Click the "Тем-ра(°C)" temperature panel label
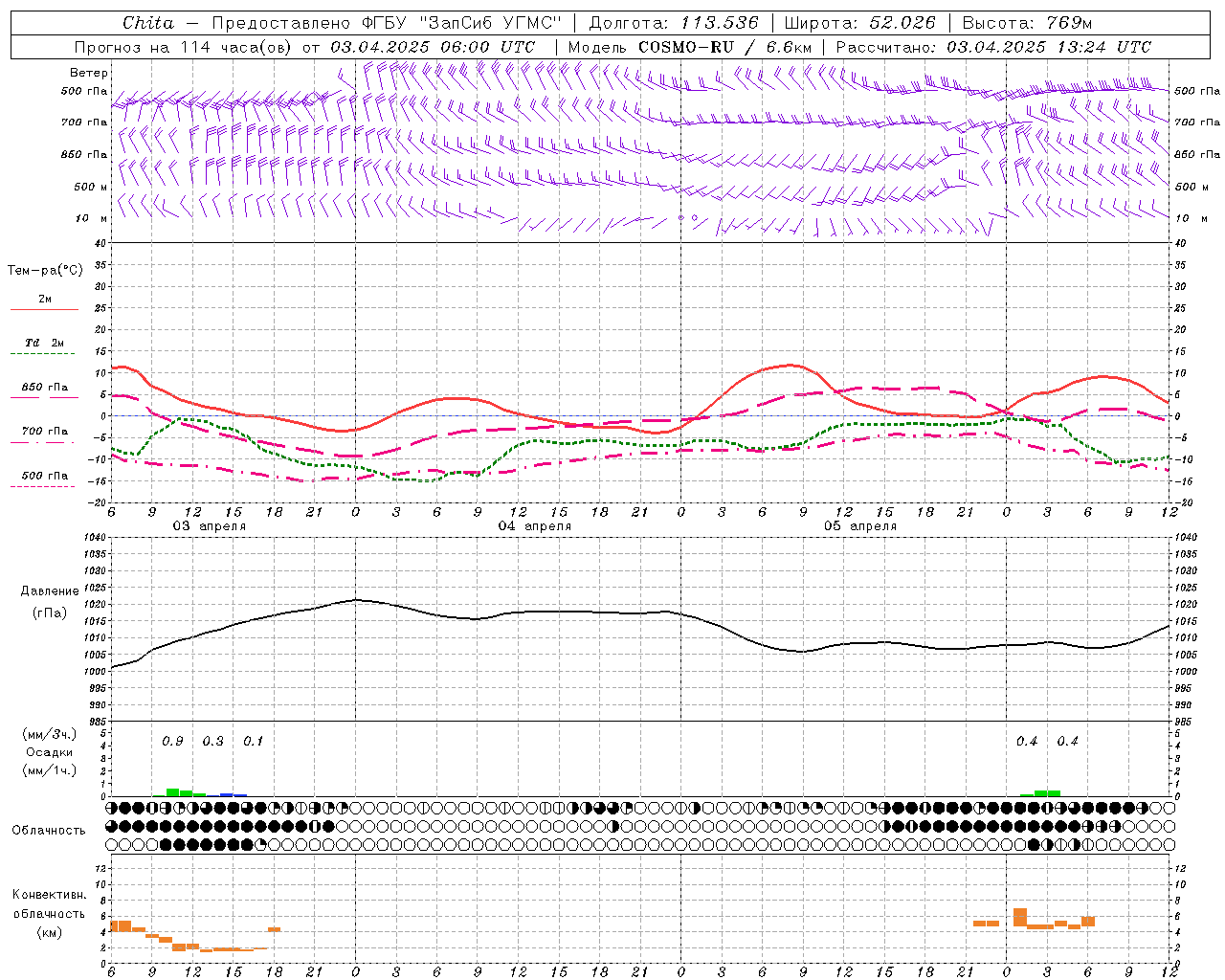Viewport: 1225px width, 980px height. (45, 271)
